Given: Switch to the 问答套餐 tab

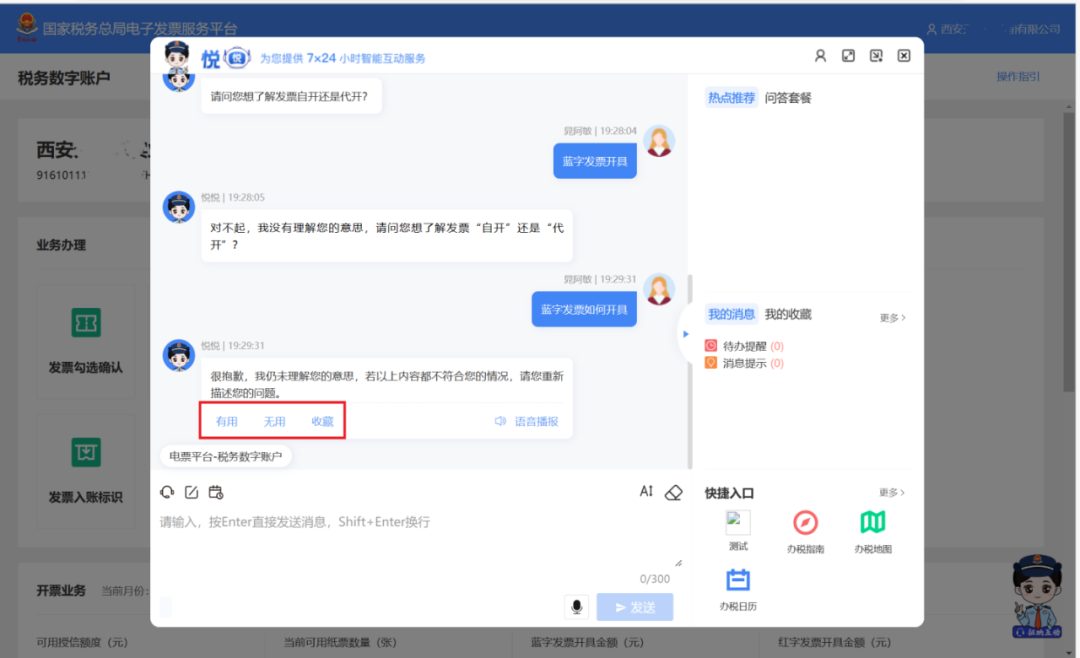Looking at the screenshot, I should [788, 98].
